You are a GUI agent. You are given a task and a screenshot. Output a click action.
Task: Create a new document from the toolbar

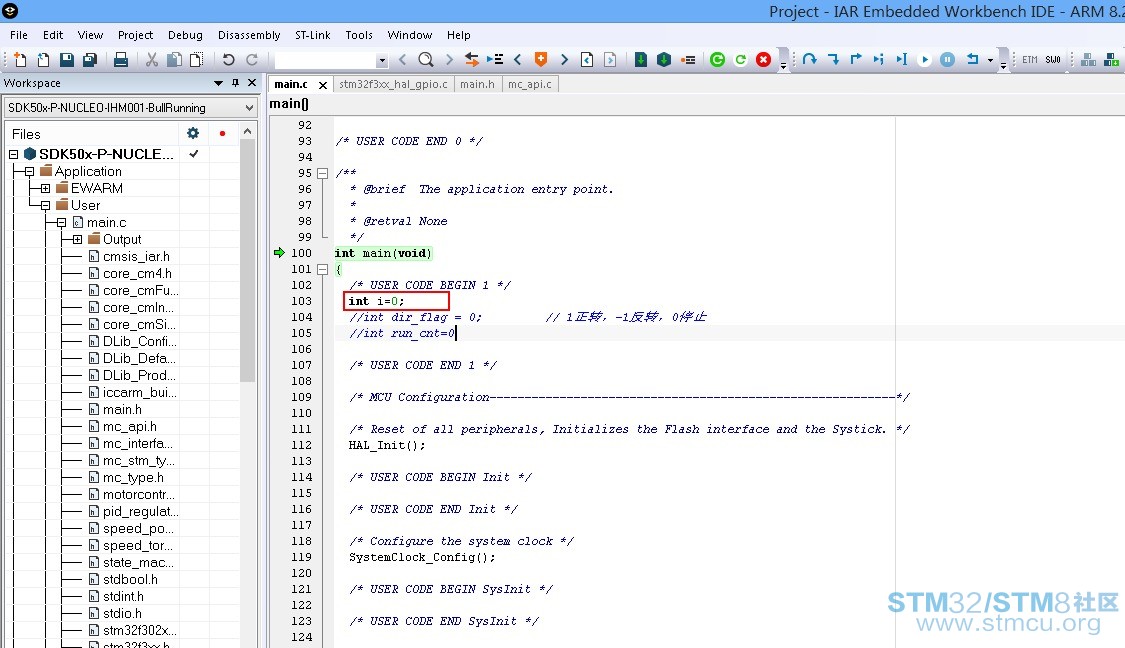[20, 60]
